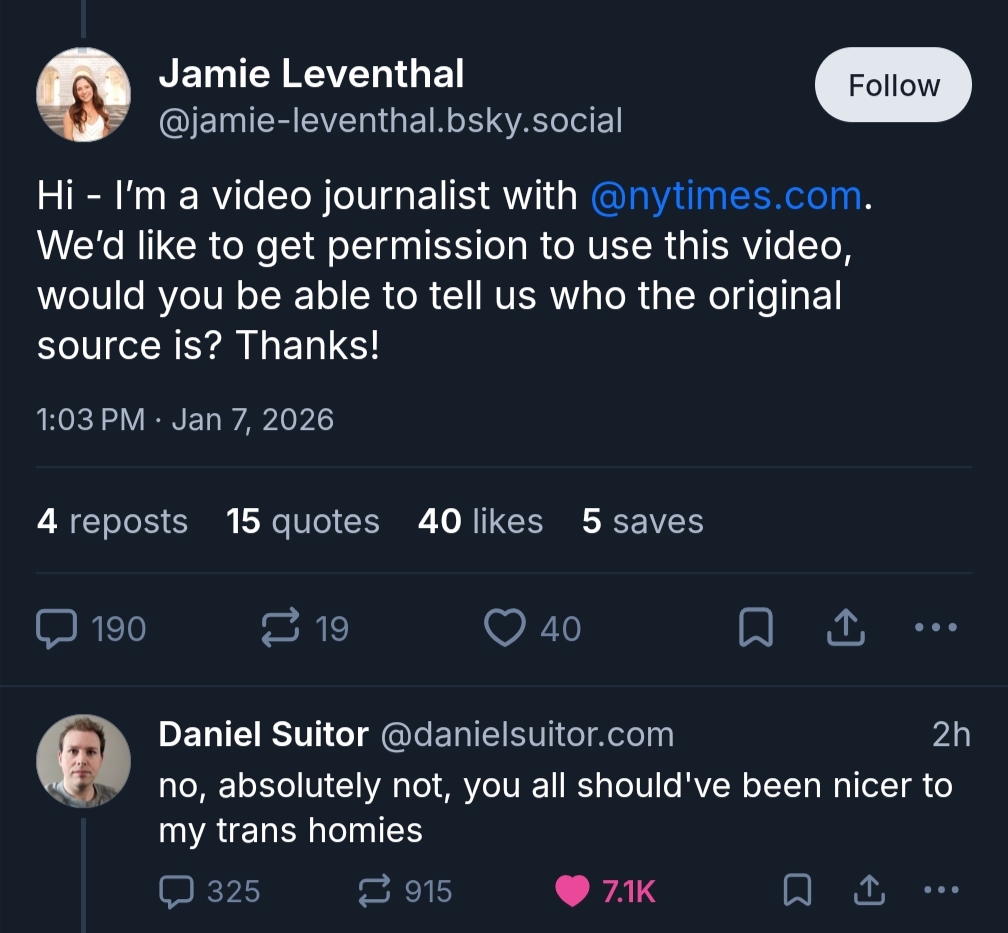Unlike Daniel Suitor's comment
Viewport: 1008px width, 933px height.
click(572, 890)
